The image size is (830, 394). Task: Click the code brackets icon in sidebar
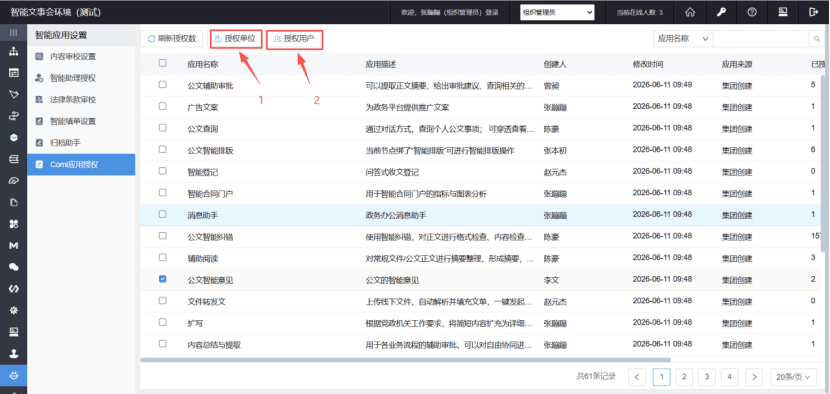point(14,289)
